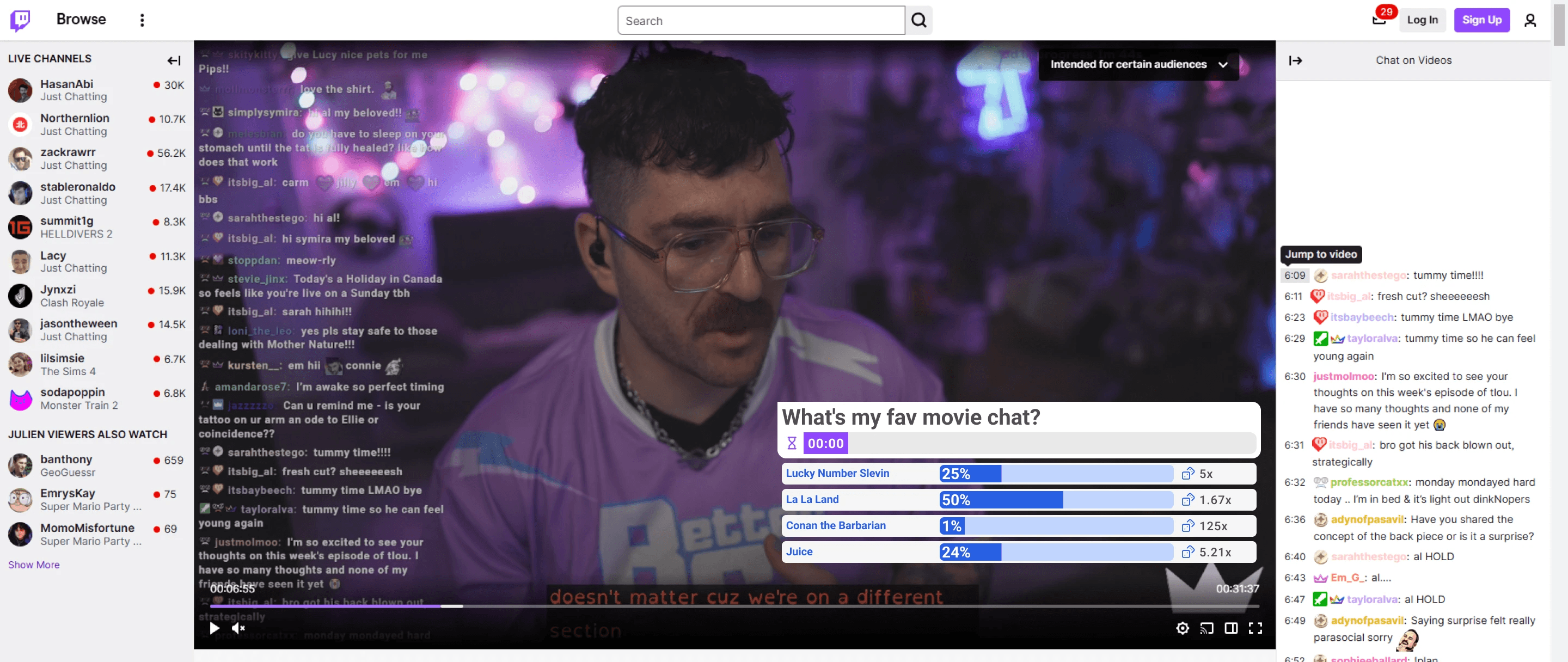Open the user profile icon menu
This screenshot has height=662, width=1568.
[1530, 21]
